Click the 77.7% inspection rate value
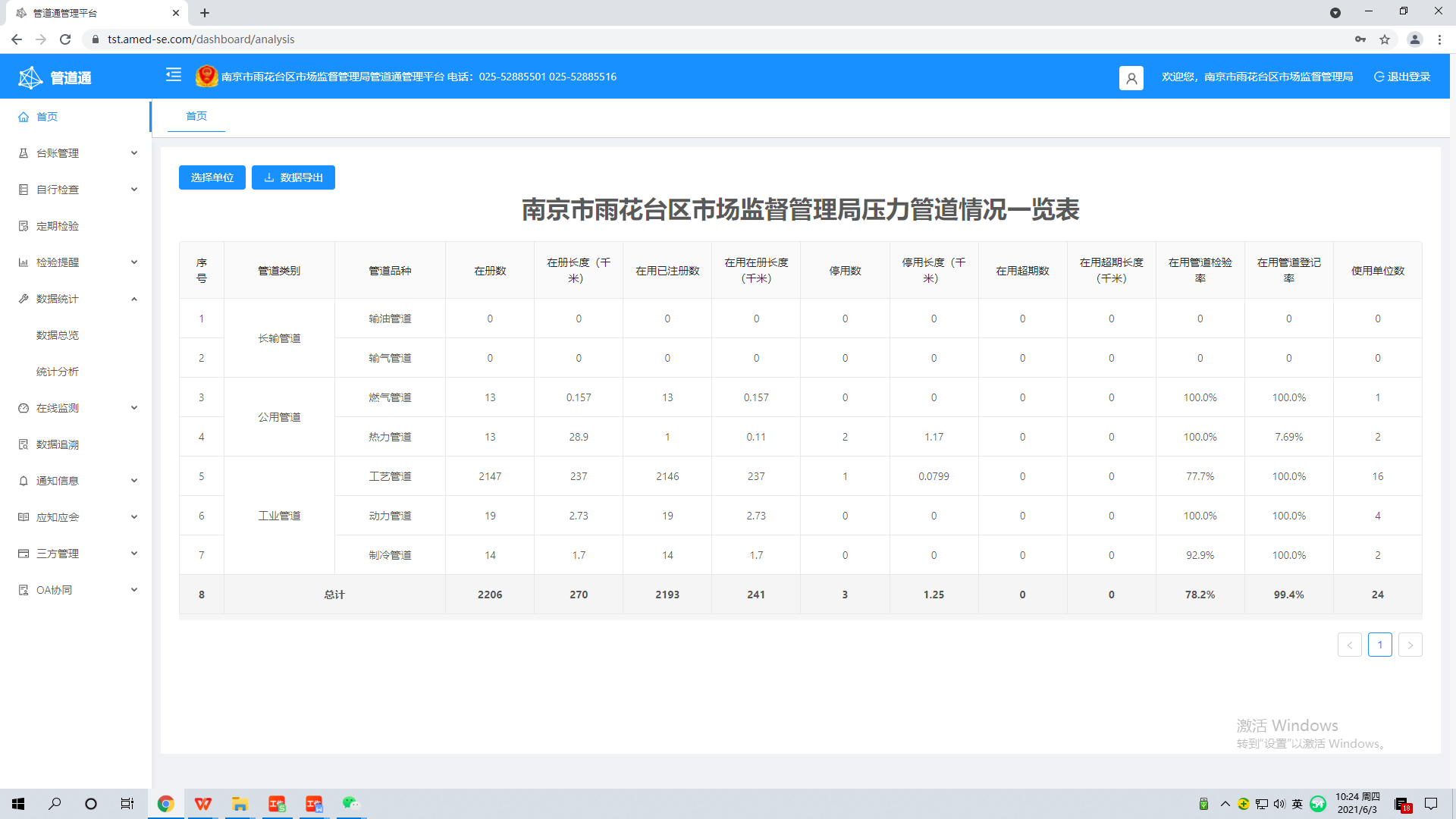1456x819 pixels. point(1200,476)
